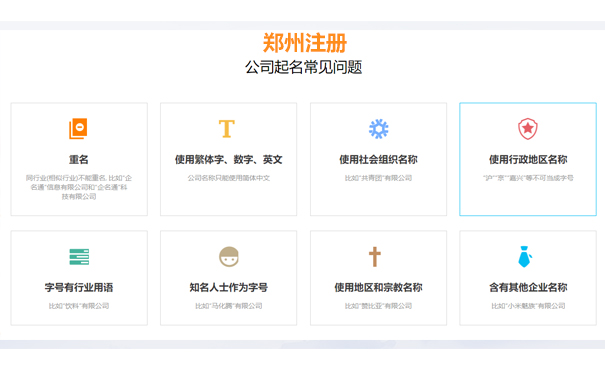605x375 pixels.
Task: Click the face avatar icon above 知名人士作为字号
Action: pyautogui.click(x=229, y=257)
